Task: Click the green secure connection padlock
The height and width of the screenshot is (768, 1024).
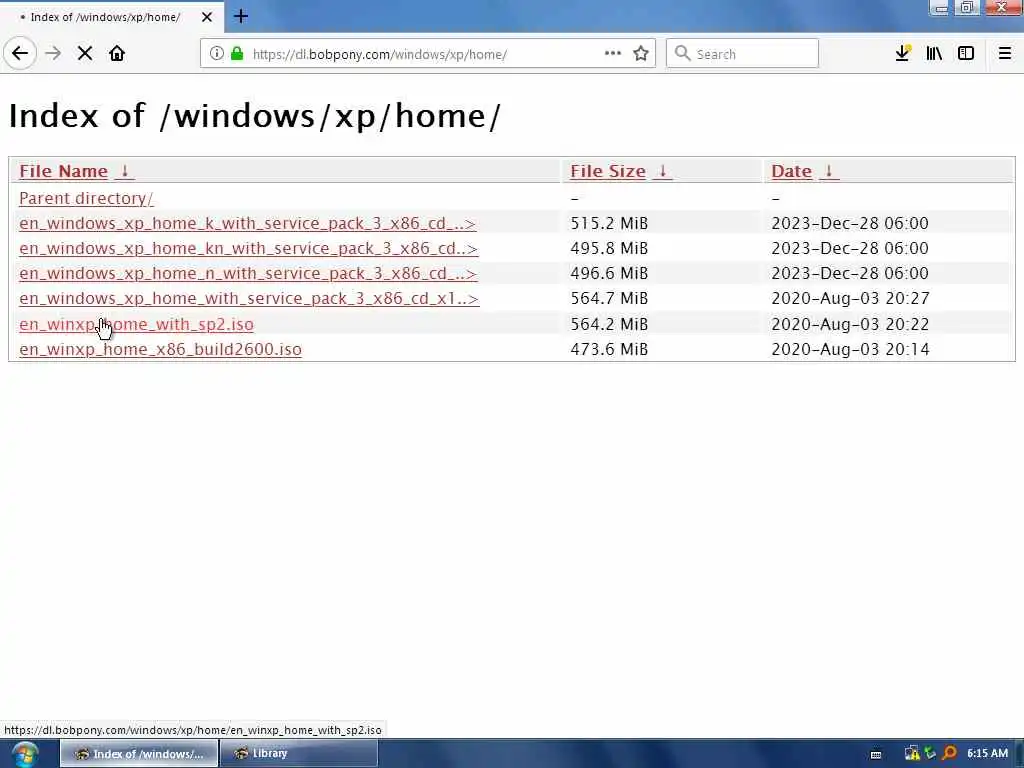Action: pos(237,54)
